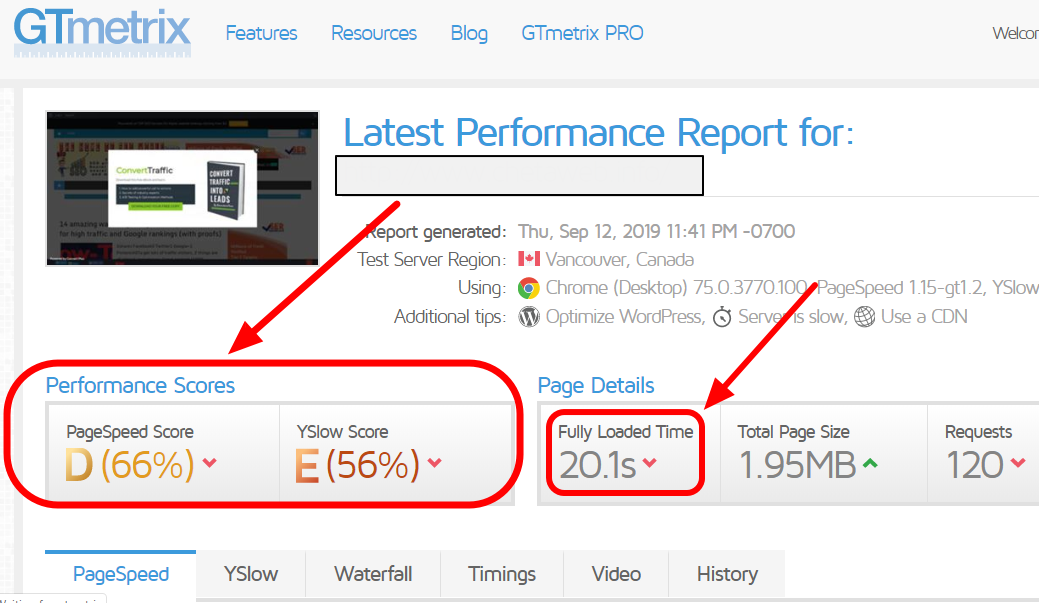Viewport: 1039px width, 603px height.
Task: Click the globe CDN icon
Action: [x=864, y=317]
